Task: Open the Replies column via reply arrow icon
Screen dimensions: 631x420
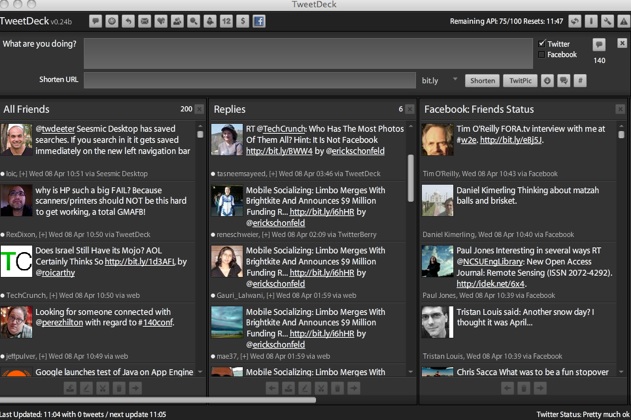Action: pos(129,21)
